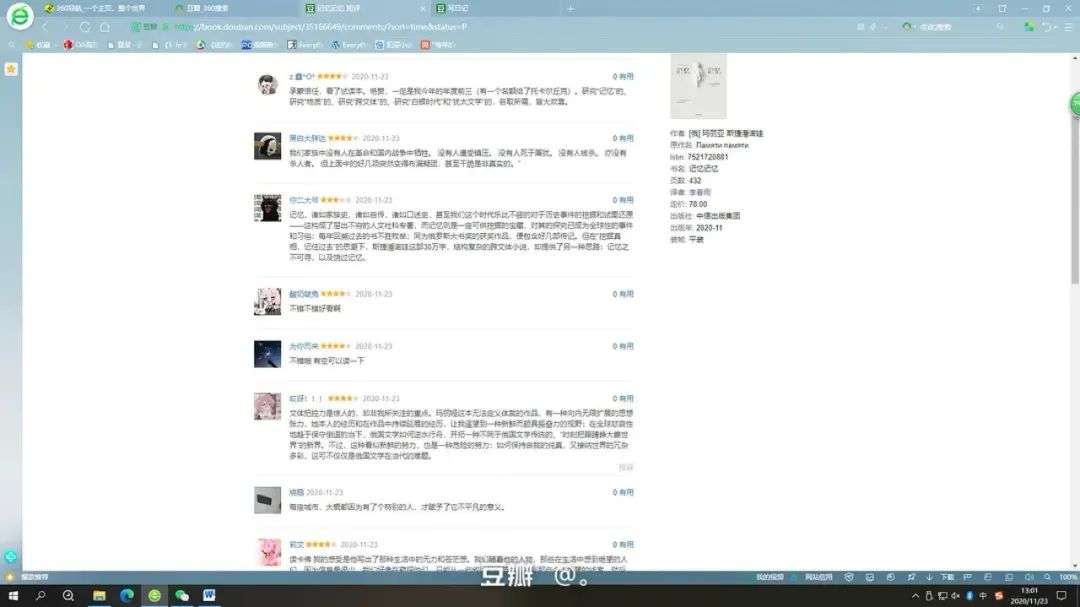This screenshot has width=1080, height=607.
Task: Click the status bar shield security icon
Action: [x=849, y=577]
